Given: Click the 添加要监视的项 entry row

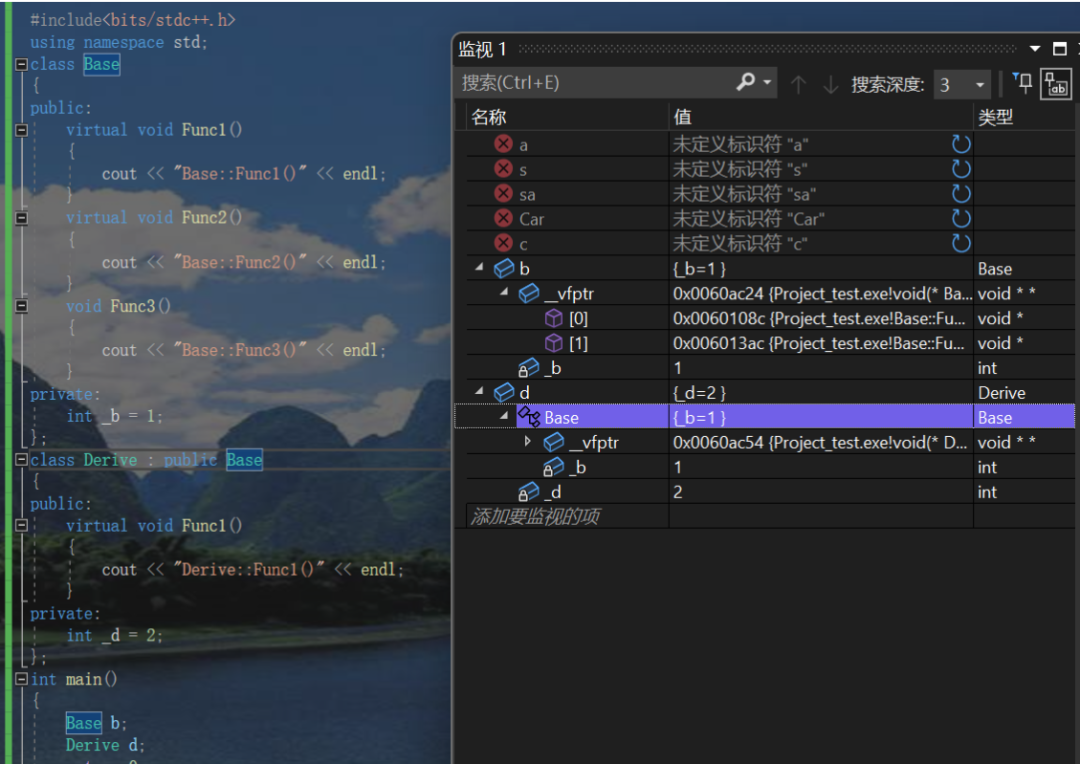Looking at the screenshot, I should point(568,517).
